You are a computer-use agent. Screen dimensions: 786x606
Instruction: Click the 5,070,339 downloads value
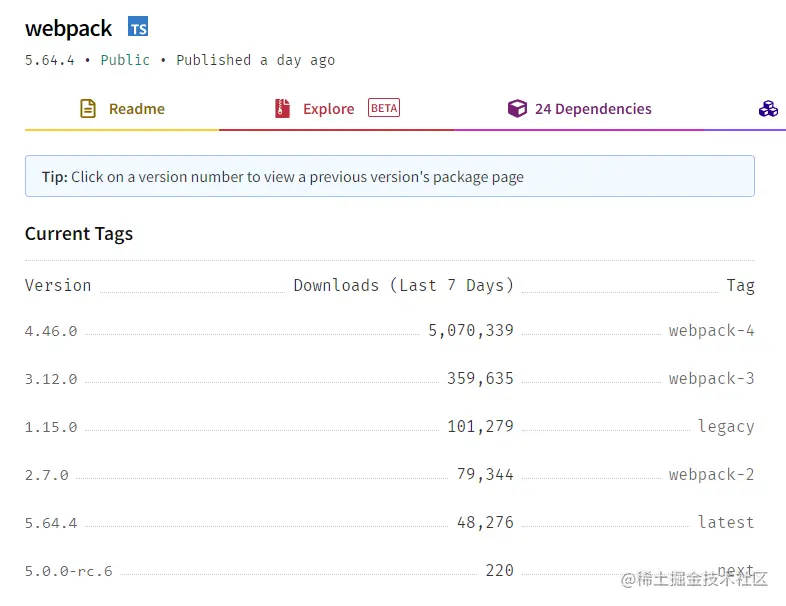coord(471,330)
